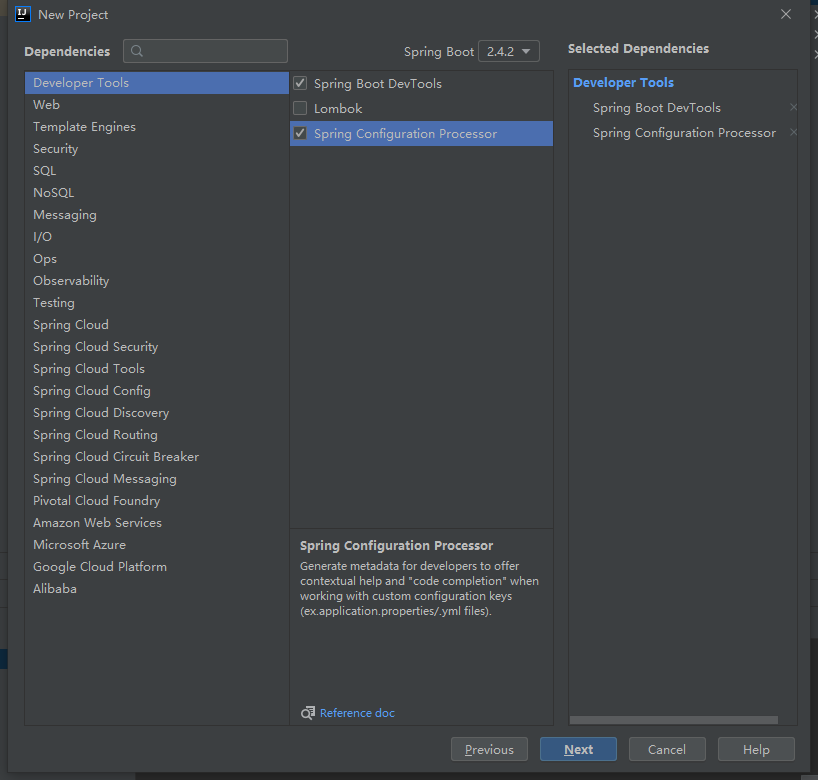Click Spring Configuration Processor in Selected Dependencies
The height and width of the screenshot is (780, 818).
coord(684,133)
